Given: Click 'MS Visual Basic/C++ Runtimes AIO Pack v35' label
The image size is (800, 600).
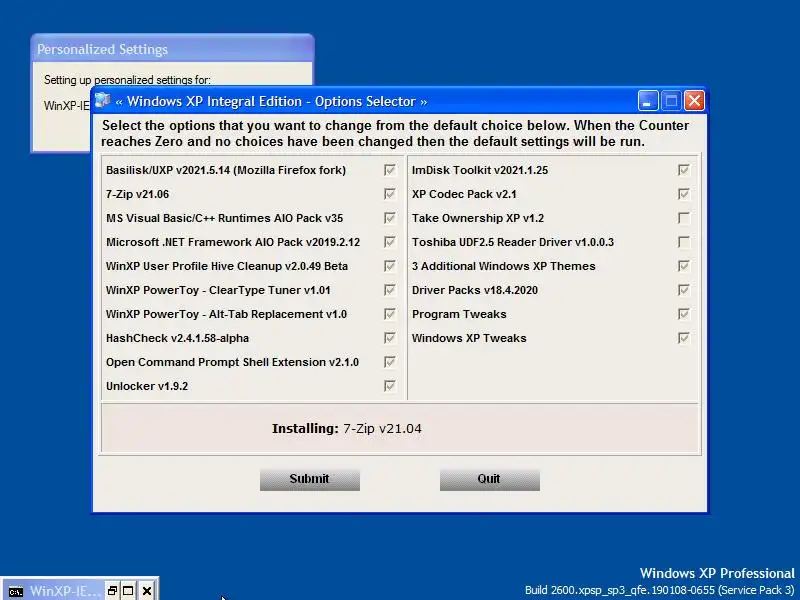Looking at the screenshot, I should click(x=224, y=218).
